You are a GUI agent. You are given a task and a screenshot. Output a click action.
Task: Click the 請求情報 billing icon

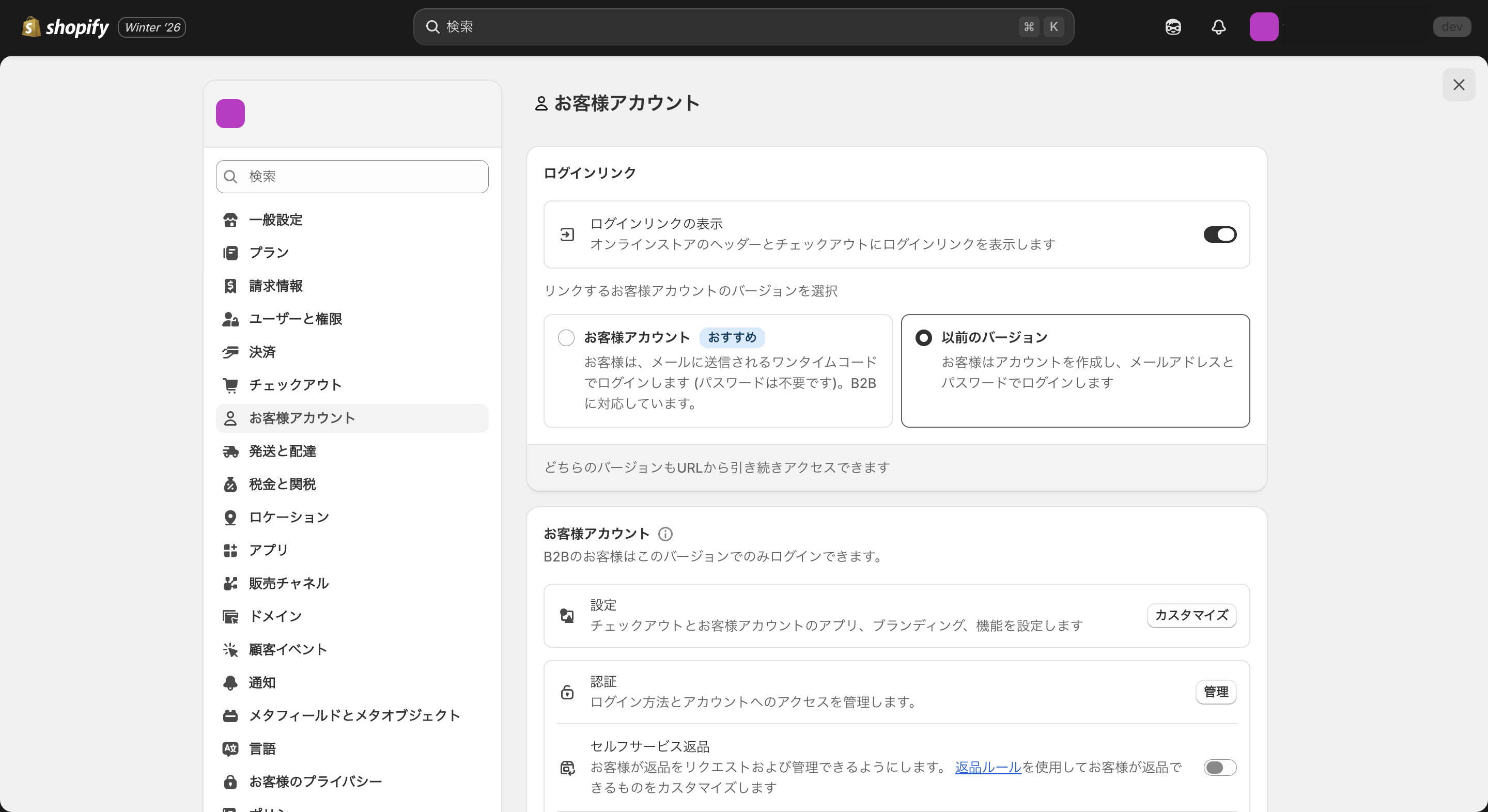[x=230, y=285]
